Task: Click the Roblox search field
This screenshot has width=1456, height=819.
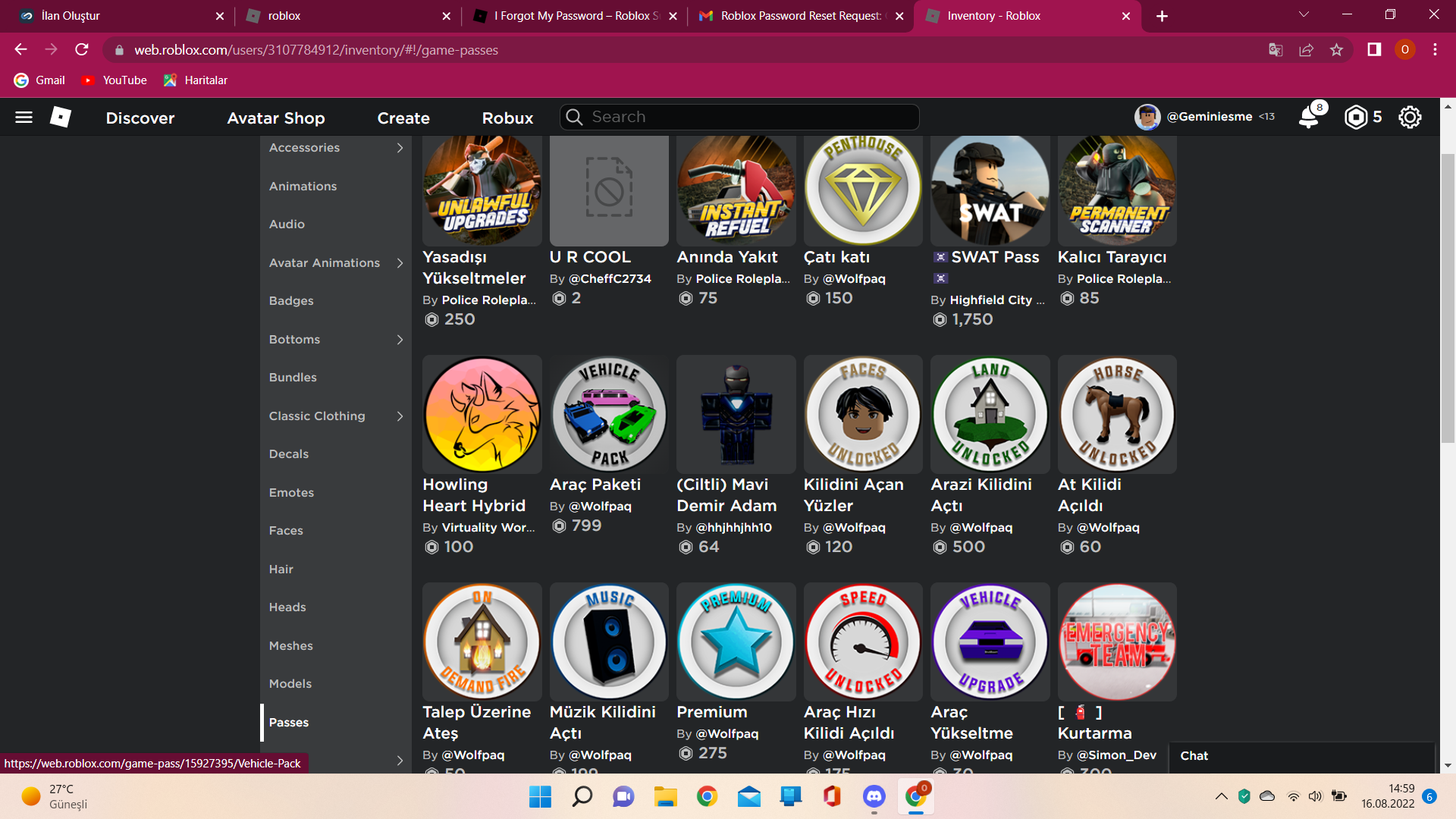Action: point(739,118)
